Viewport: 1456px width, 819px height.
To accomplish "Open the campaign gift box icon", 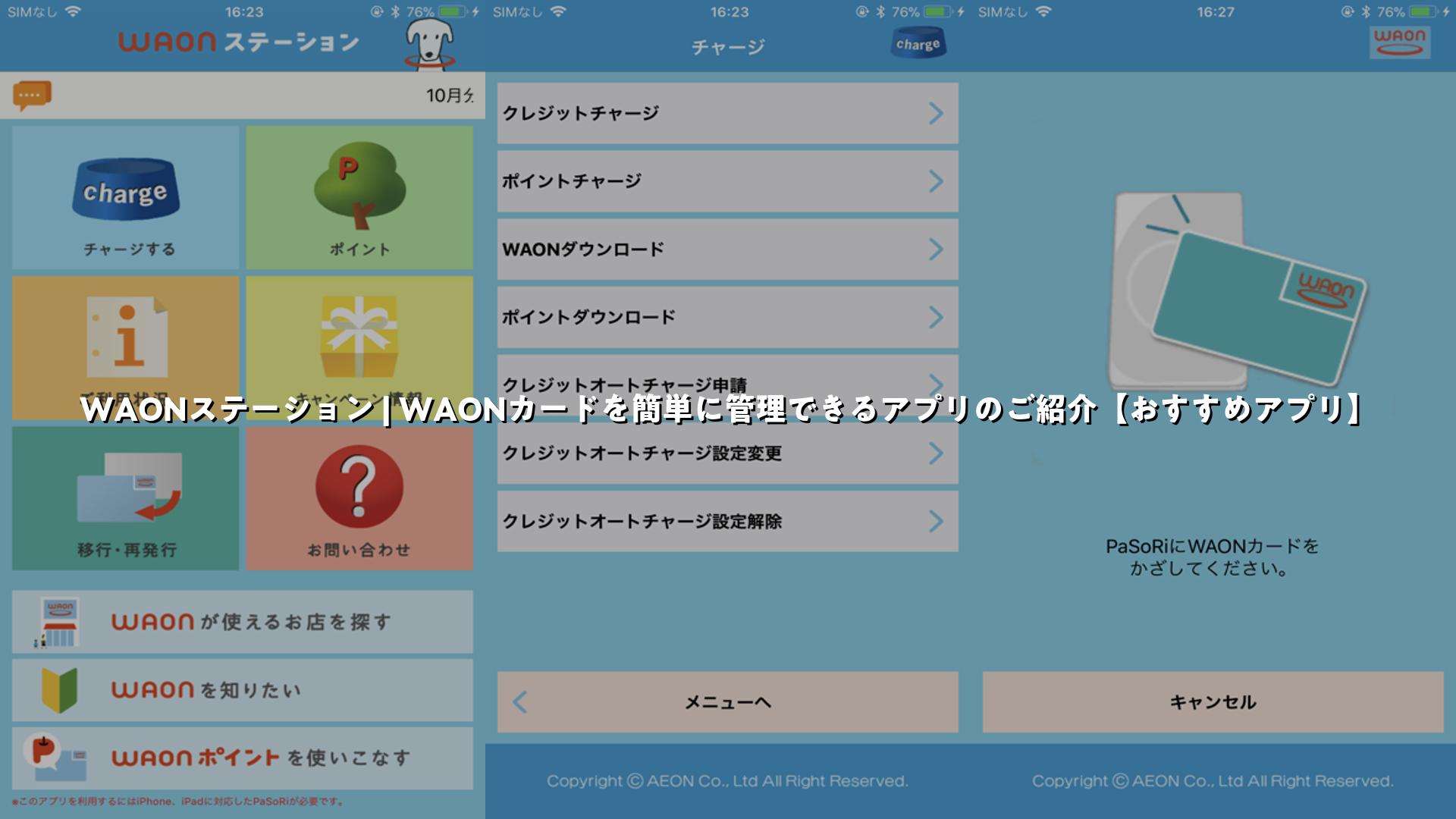I will [x=359, y=336].
